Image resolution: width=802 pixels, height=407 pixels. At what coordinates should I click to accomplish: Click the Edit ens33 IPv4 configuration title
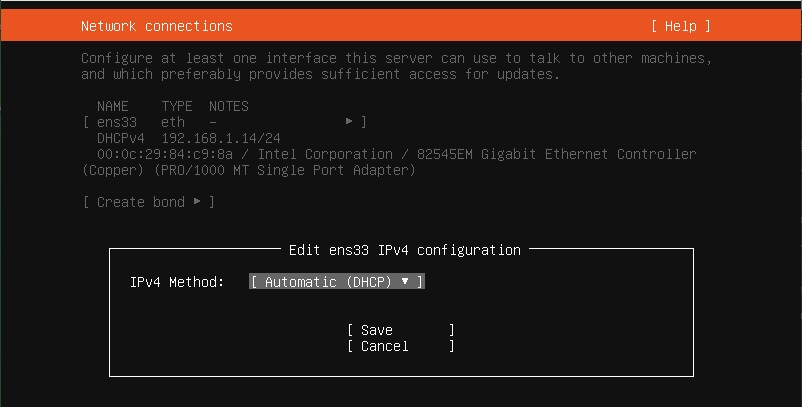click(x=405, y=250)
